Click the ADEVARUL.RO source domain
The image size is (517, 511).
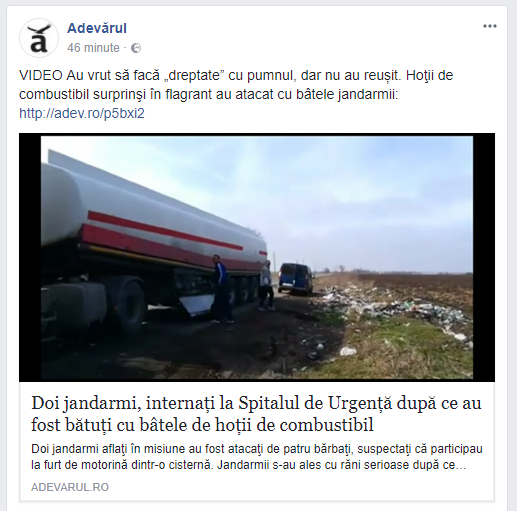pyautogui.click(x=70, y=487)
